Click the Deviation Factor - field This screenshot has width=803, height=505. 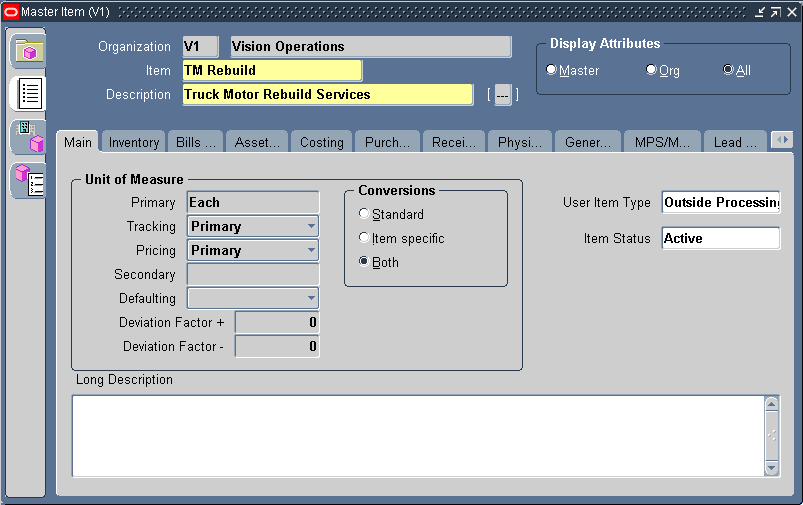[x=277, y=346]
